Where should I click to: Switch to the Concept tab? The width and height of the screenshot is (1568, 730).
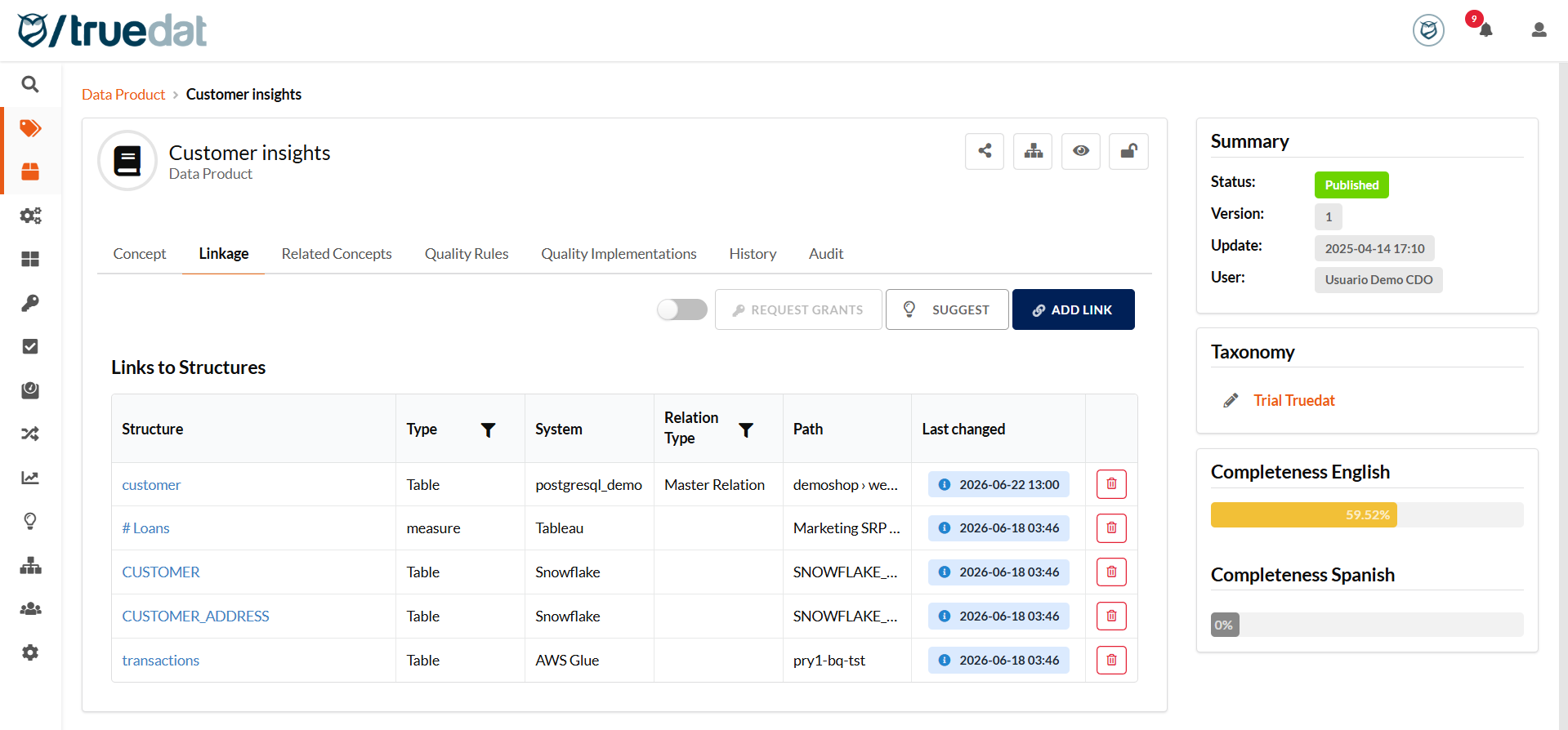click(x=140, y=254)
